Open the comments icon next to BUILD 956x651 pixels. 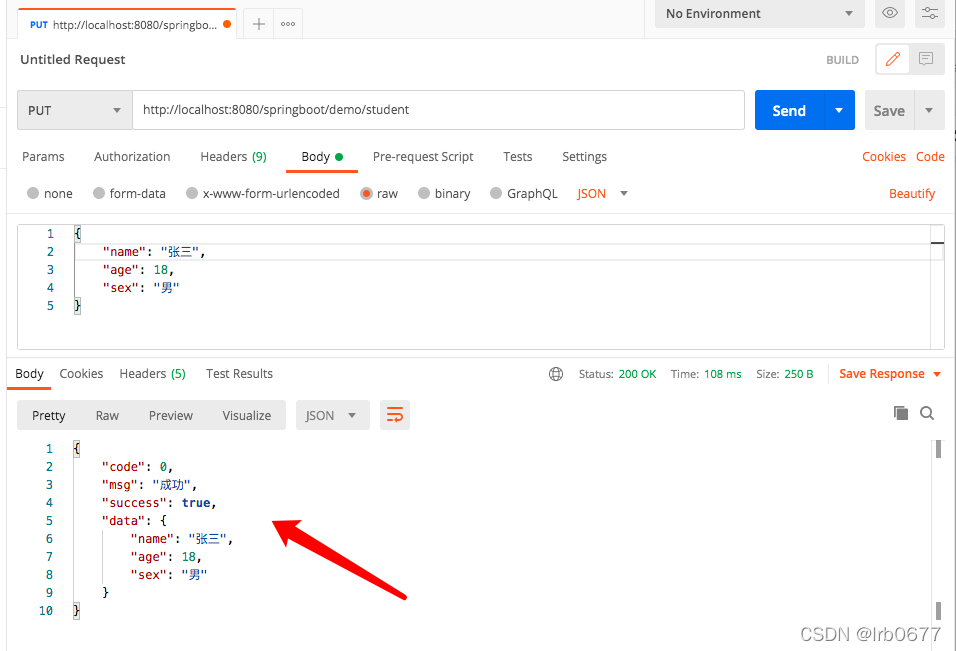pyautogui.click(x=926, y=59)
